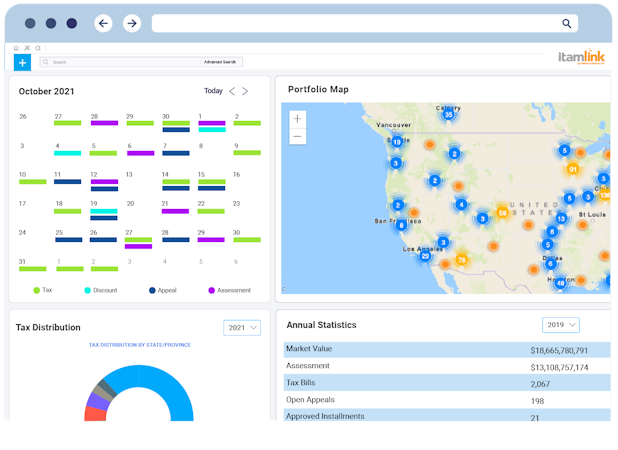
Task: Click the Advanced Search button
Action: [x=220, y=62]
